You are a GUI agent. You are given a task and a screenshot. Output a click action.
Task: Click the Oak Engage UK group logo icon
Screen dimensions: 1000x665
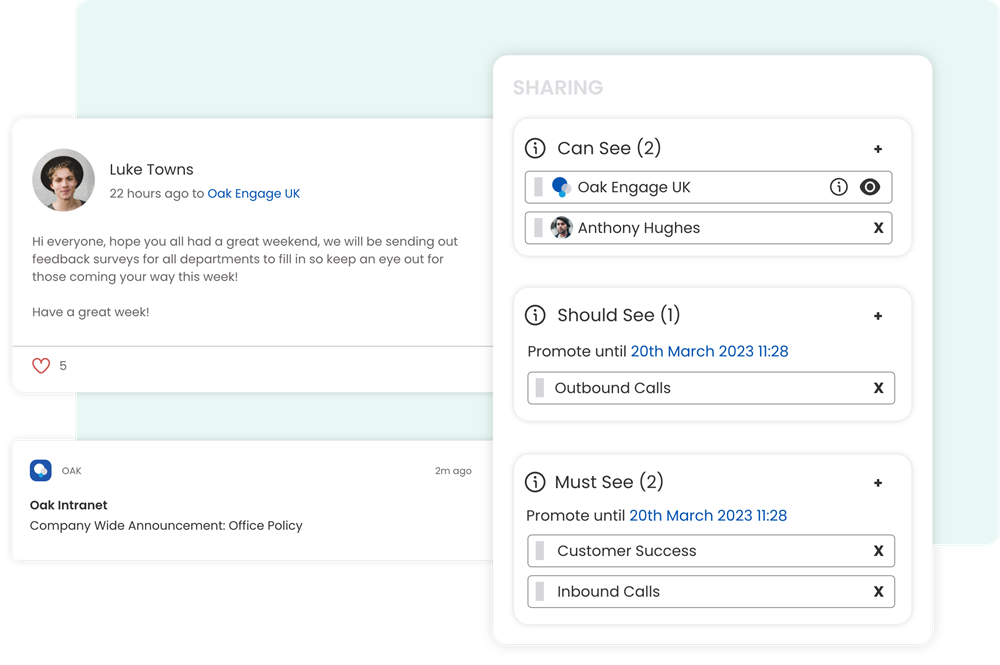pos(559,187)
